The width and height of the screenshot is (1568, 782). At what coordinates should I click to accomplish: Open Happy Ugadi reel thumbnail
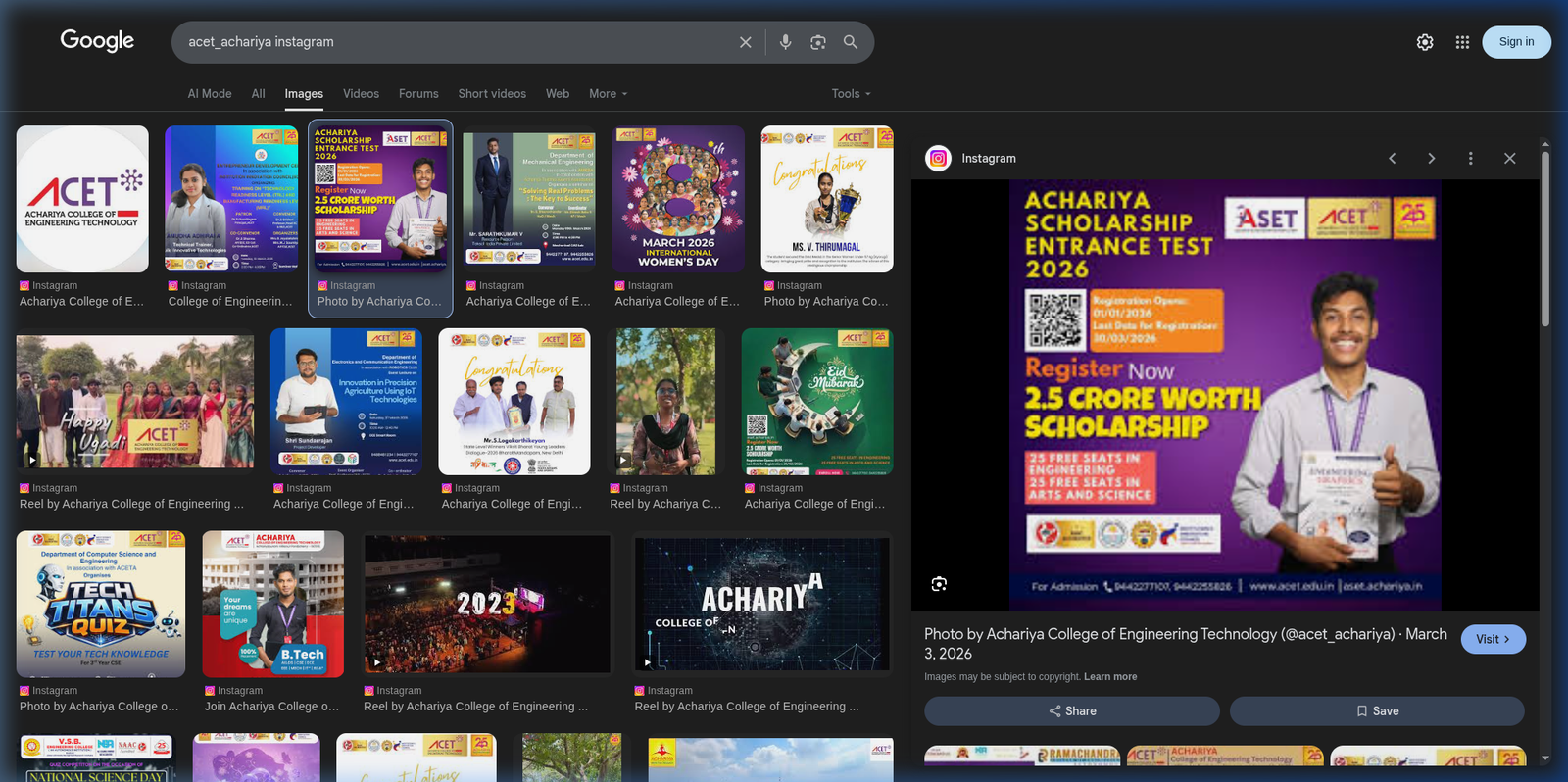tap(135, 402)
